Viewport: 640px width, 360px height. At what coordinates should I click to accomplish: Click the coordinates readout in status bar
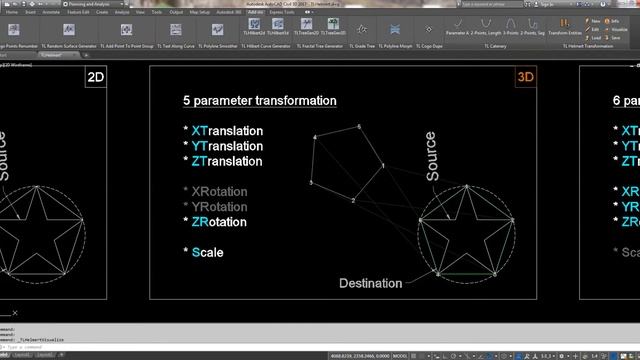360,356
